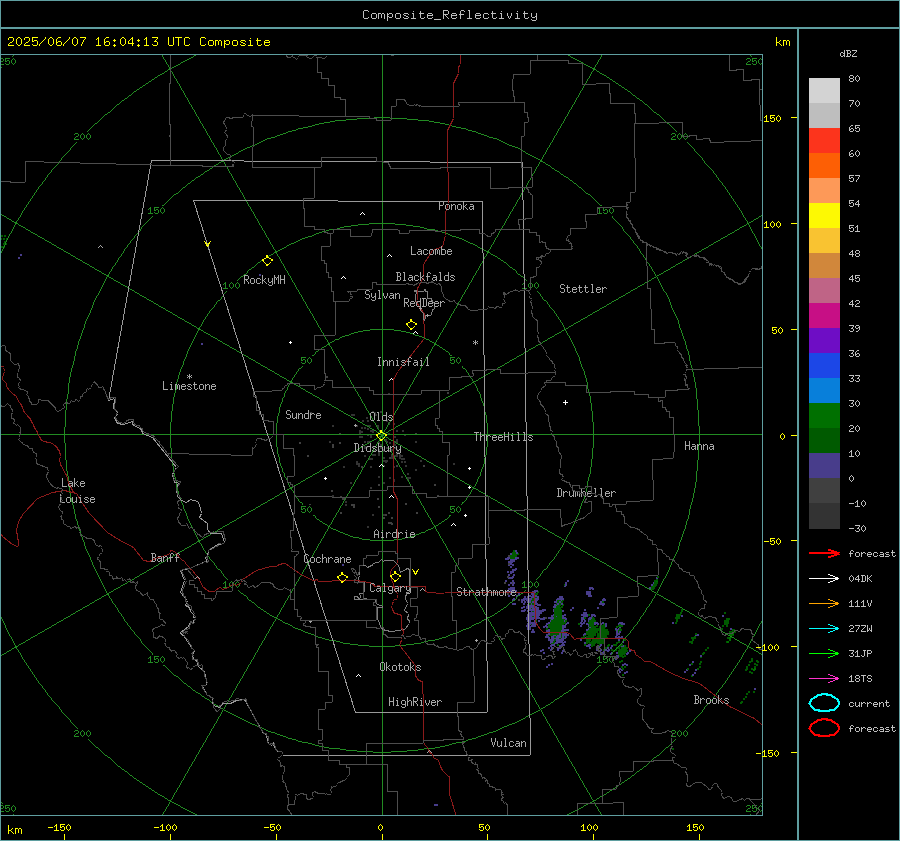Viewport: 900px width, 841px height.
Task: Click the RockyMH station label
Action: click(x=264, y=280)
